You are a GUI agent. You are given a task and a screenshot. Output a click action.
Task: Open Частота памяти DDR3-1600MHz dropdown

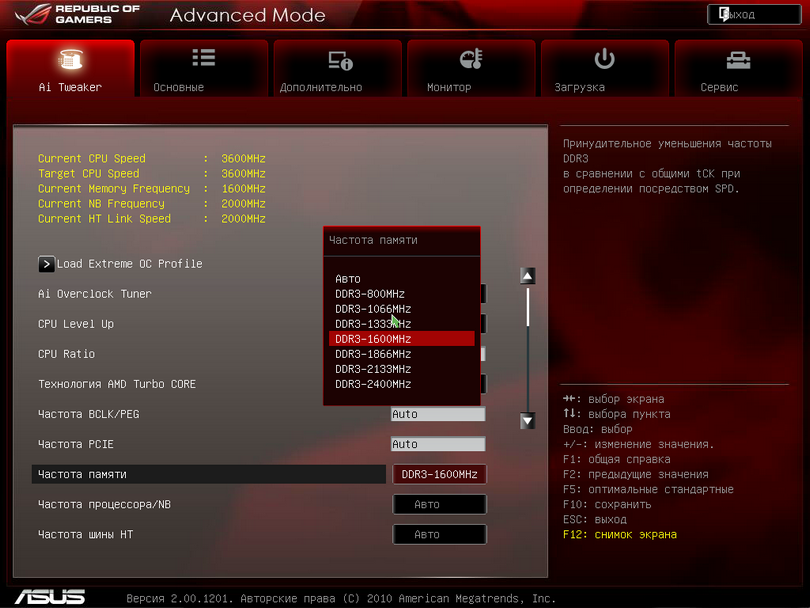[439, 474]
